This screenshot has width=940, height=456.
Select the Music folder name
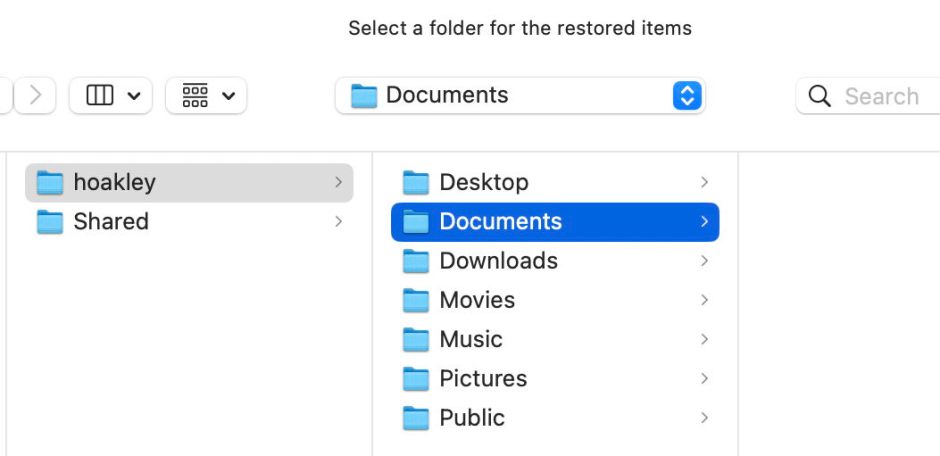(x=470, y=340)
